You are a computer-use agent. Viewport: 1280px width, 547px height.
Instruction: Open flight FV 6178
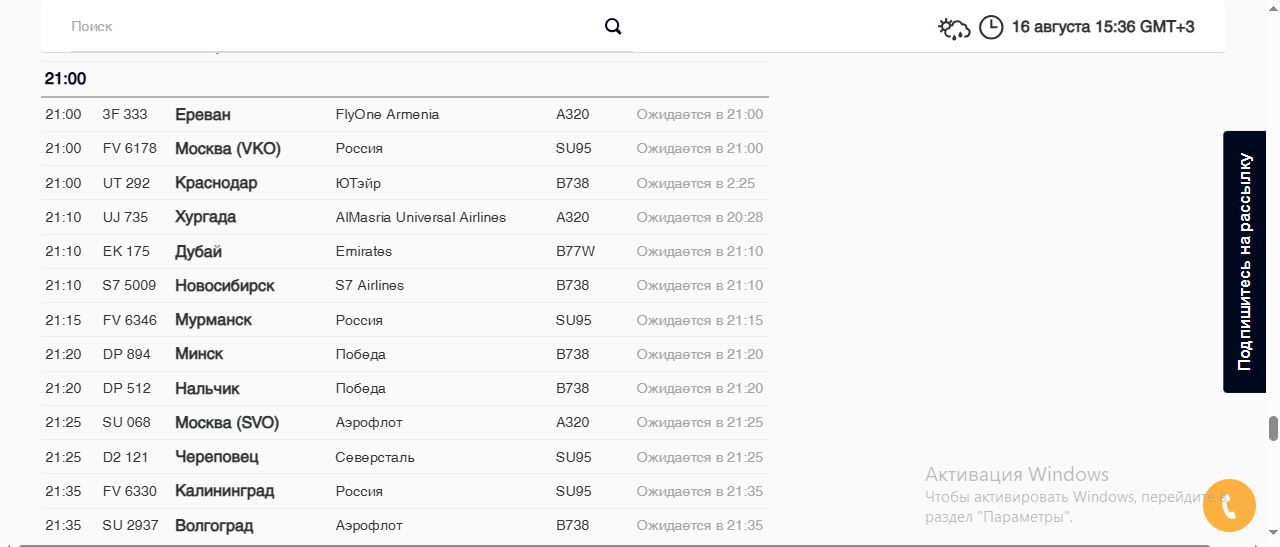coord(130,148)
